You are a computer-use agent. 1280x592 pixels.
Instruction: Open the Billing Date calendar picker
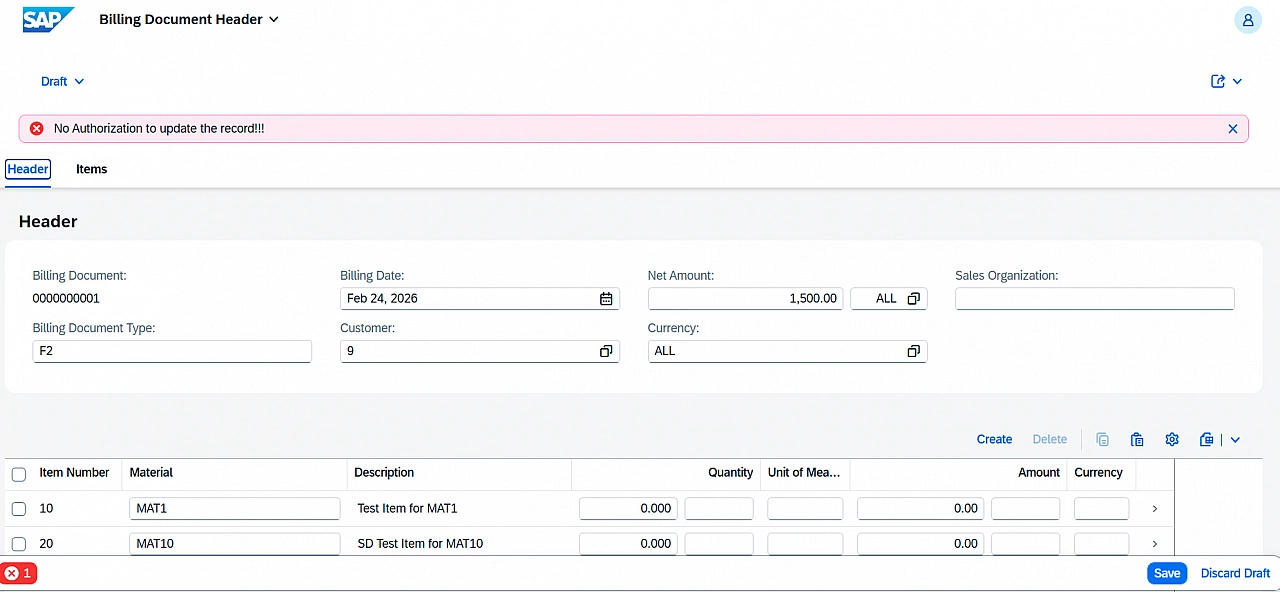pos(606,297)
